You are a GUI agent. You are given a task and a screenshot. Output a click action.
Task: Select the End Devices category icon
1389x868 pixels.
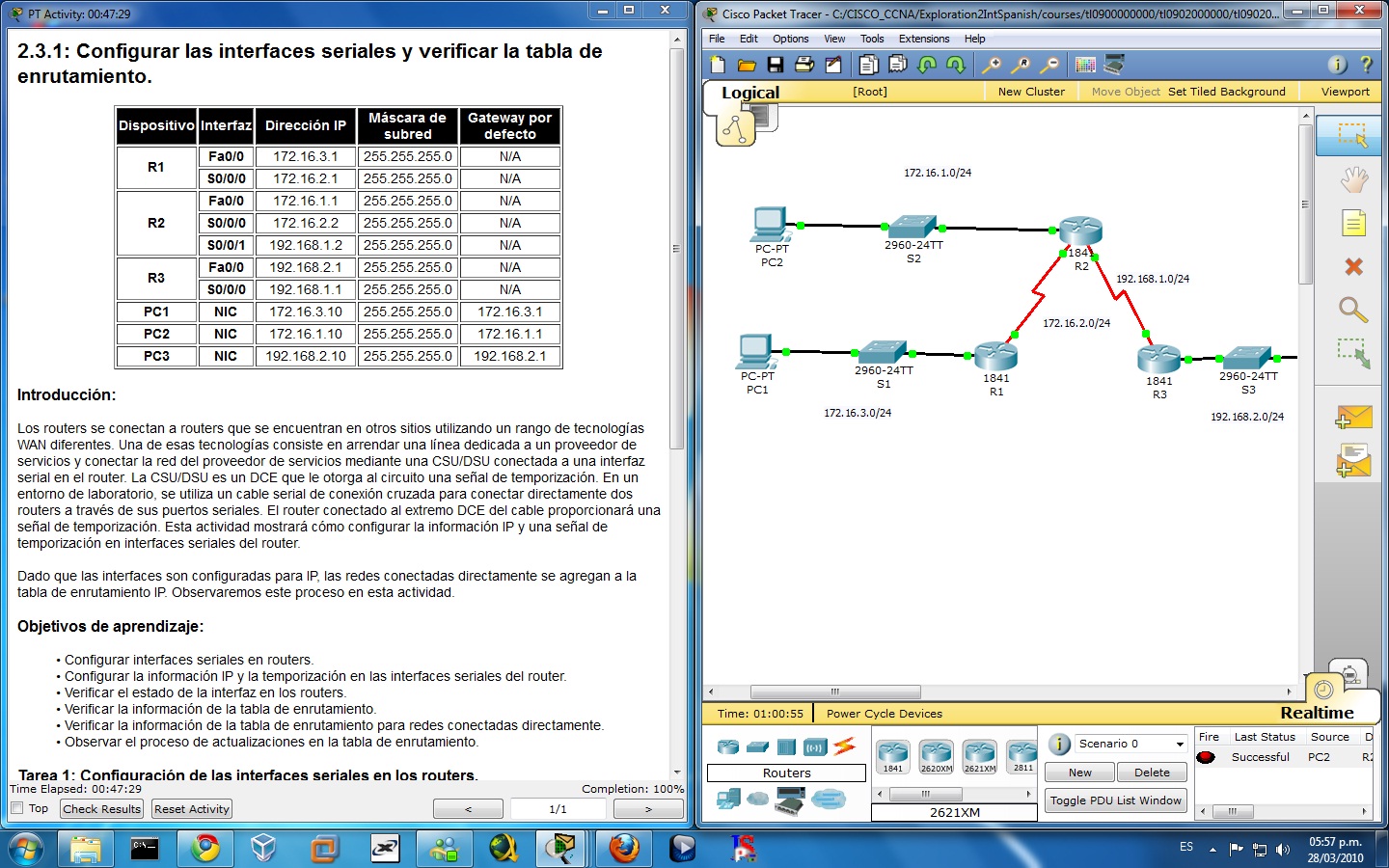click(x=728, y=799)
